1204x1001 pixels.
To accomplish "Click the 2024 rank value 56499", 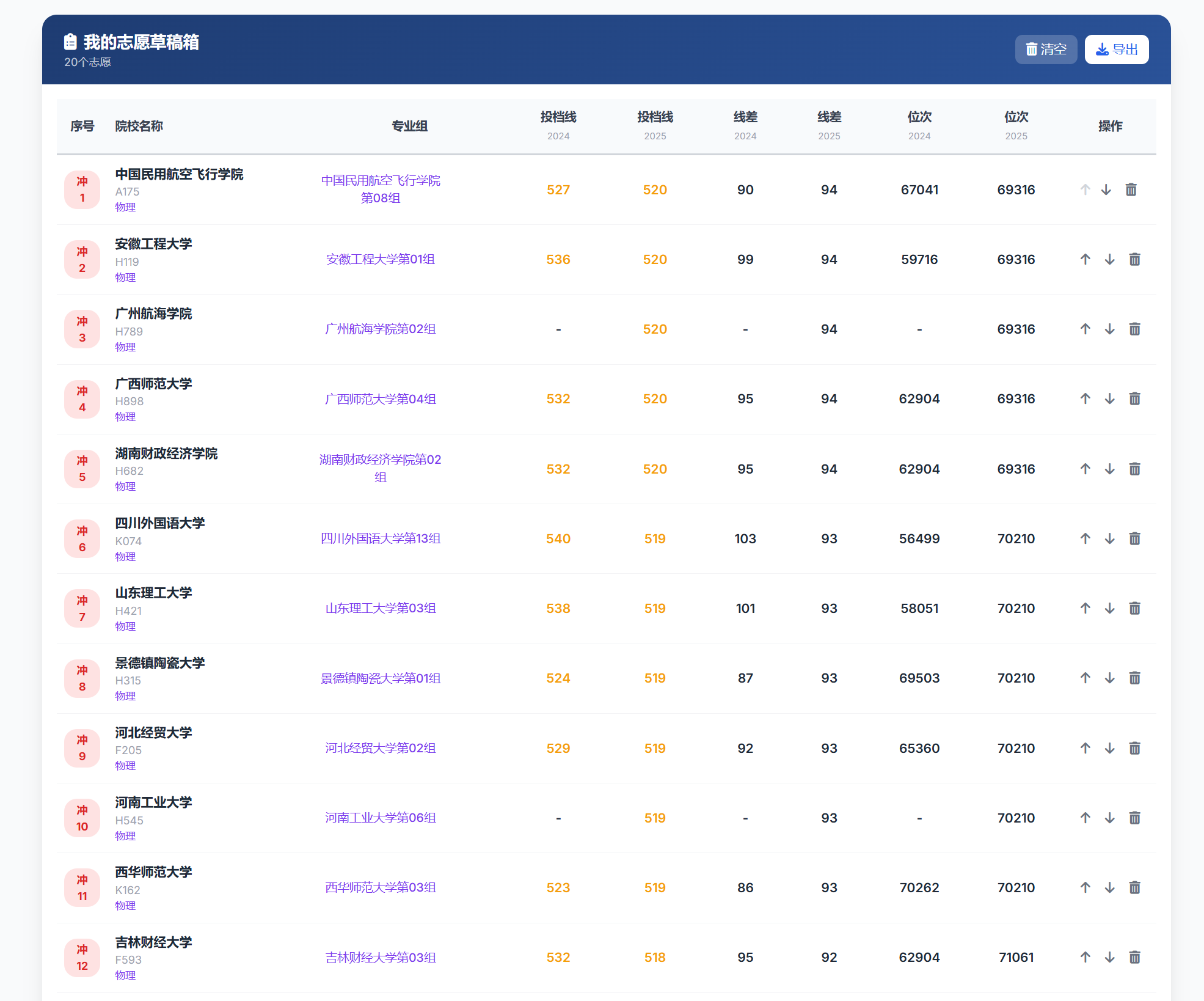I will 919,539.
